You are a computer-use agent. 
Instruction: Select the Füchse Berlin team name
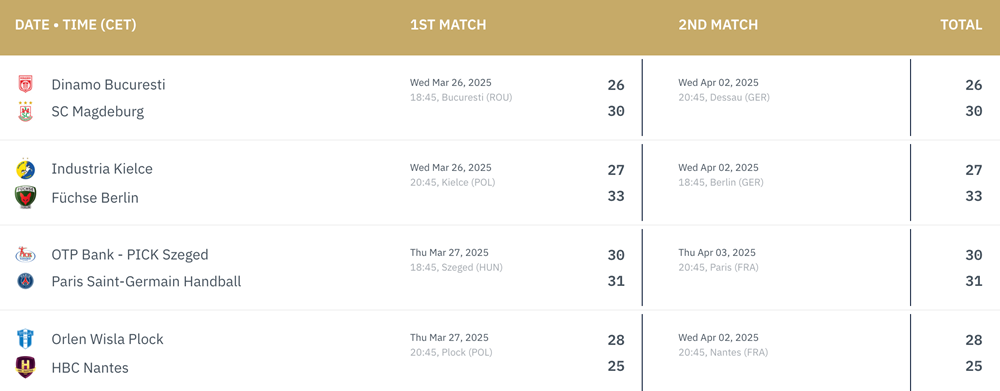point(95,197)
